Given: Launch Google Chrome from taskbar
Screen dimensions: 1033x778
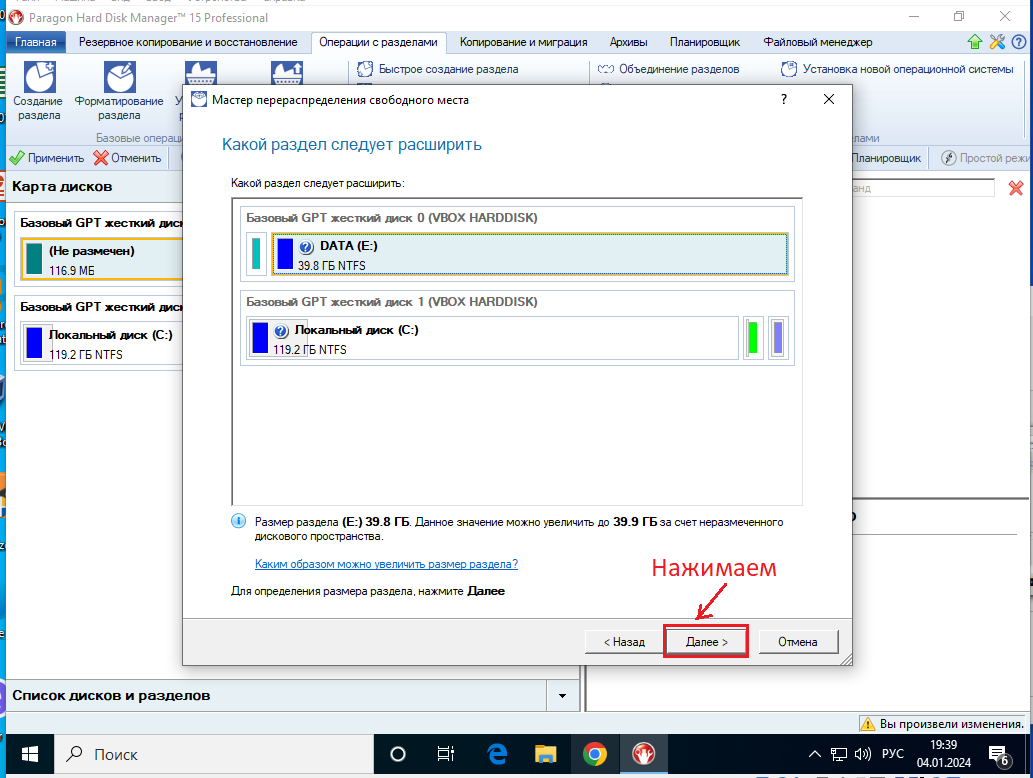Looking at the screenshot, I should coord(594,754).
